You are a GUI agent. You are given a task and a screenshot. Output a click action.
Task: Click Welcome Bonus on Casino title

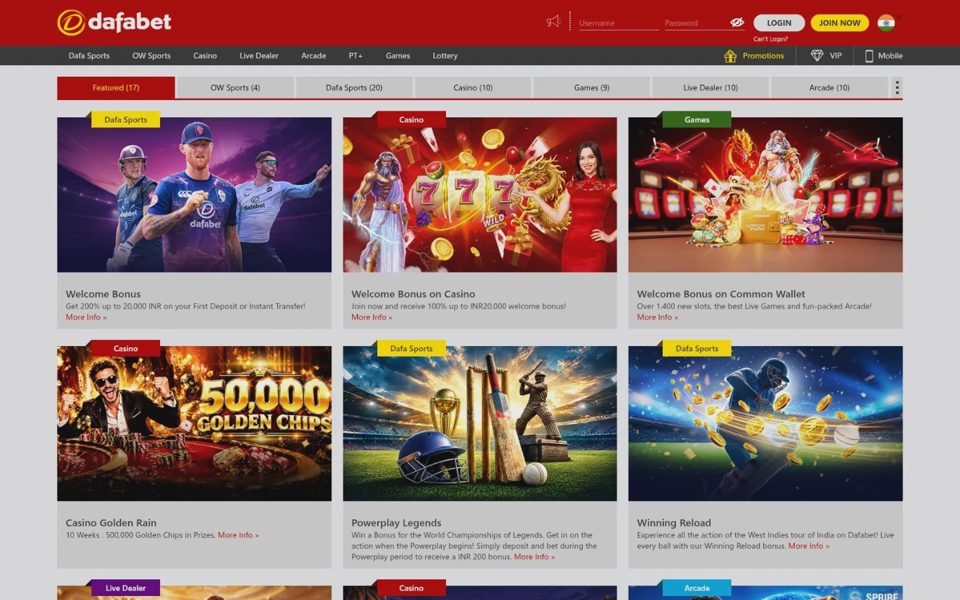(x=413, y=294)
